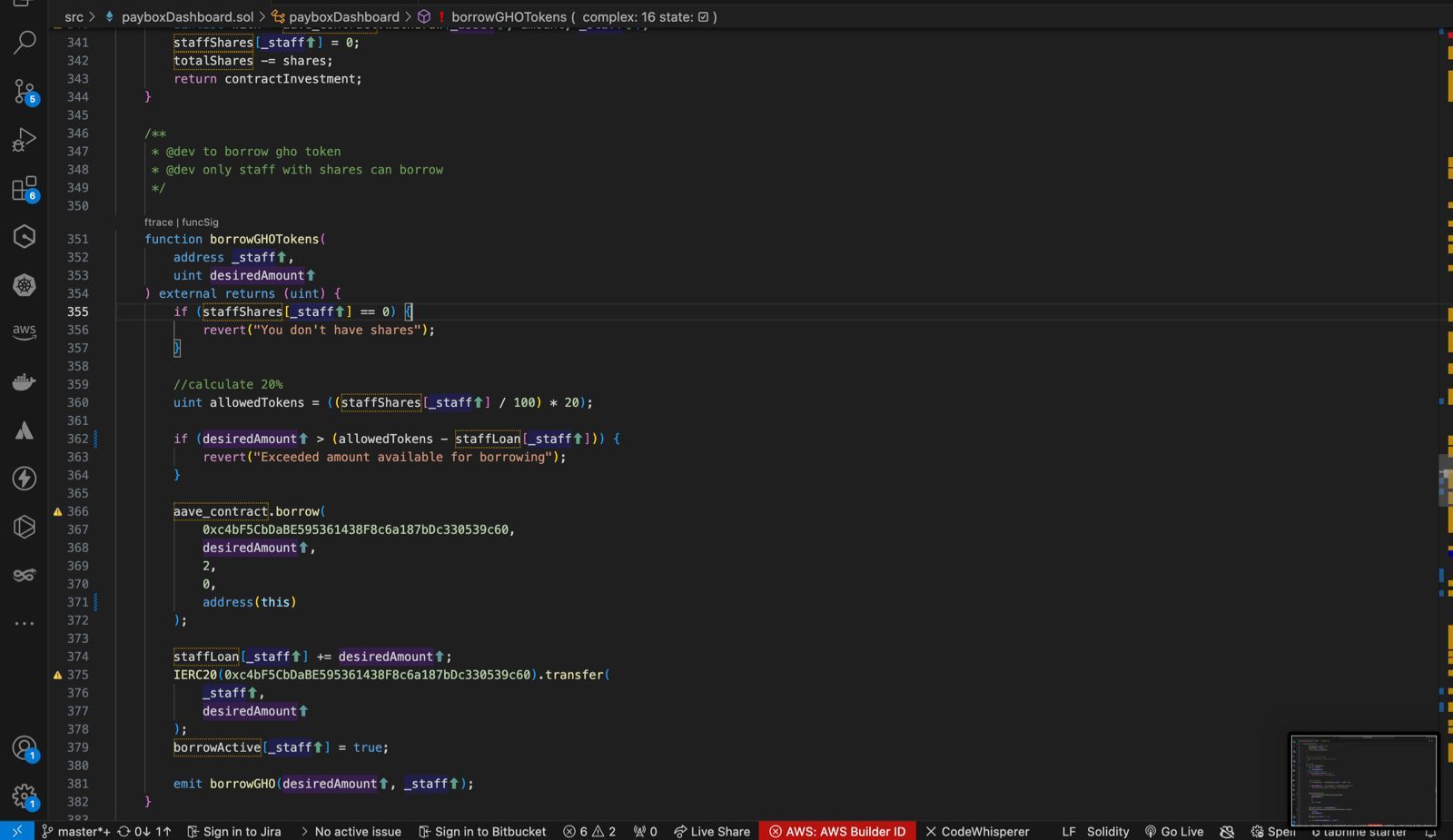The width and height of the screenshot is (1453, 840).
Task: Click IERC20 on line 375
Action: (195, 675)
